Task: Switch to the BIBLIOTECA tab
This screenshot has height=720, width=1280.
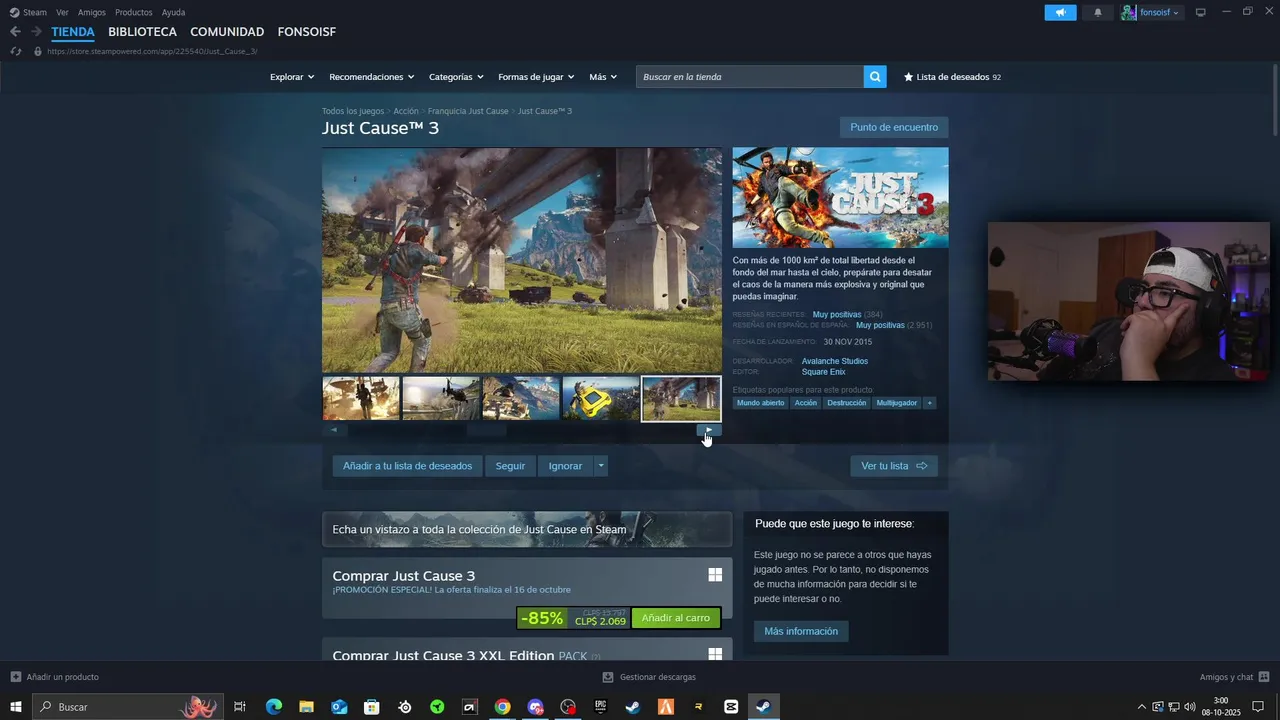Action: [x=142, y=32]
